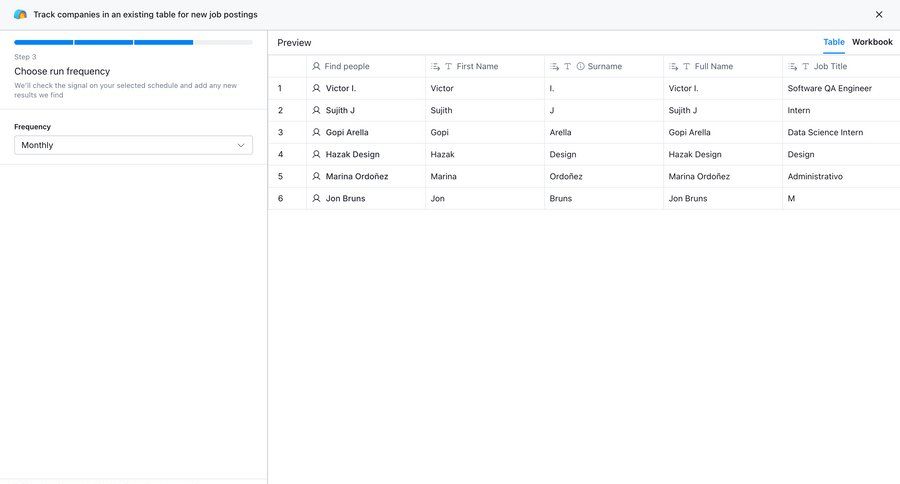Switch to the Table preview tab

coord(833,42)
